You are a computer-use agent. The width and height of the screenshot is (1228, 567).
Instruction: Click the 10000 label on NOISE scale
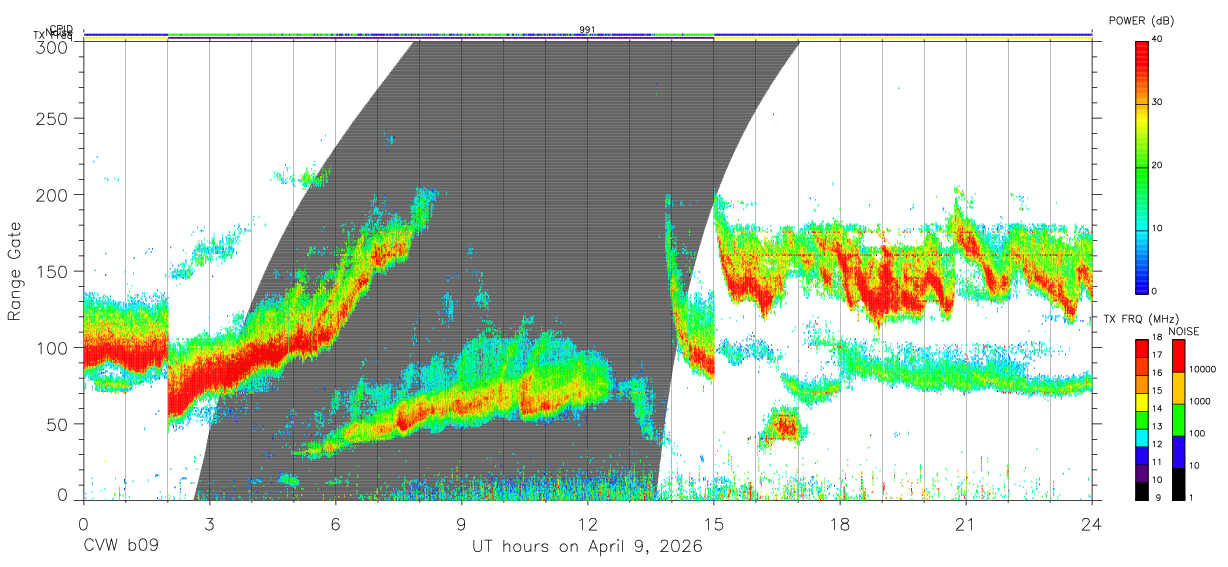pyautogui.click(x=1202, y=369)
